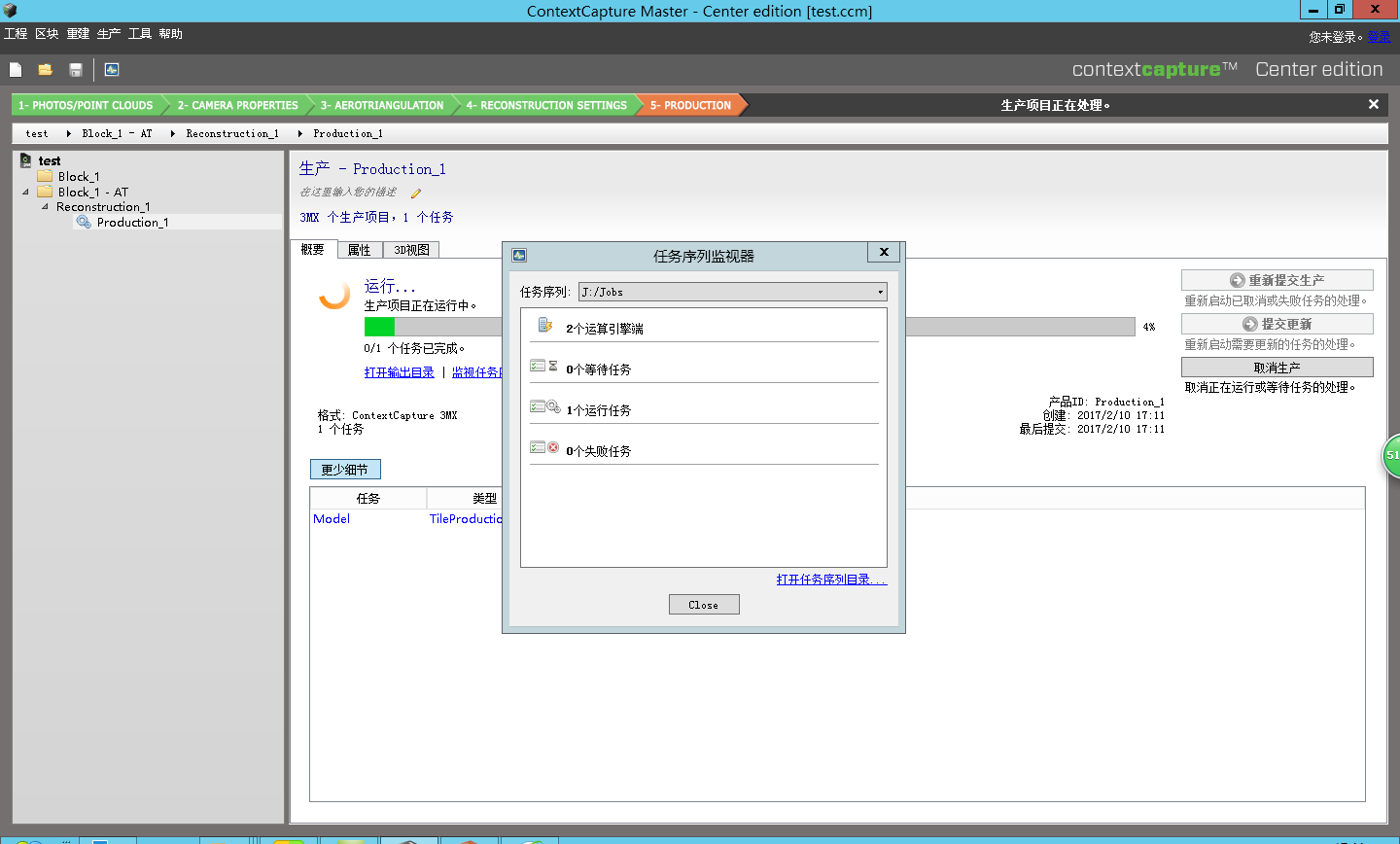Collapse the Block_1 - AT tree node
The image size is (1400, 844).
coord(25,192)
